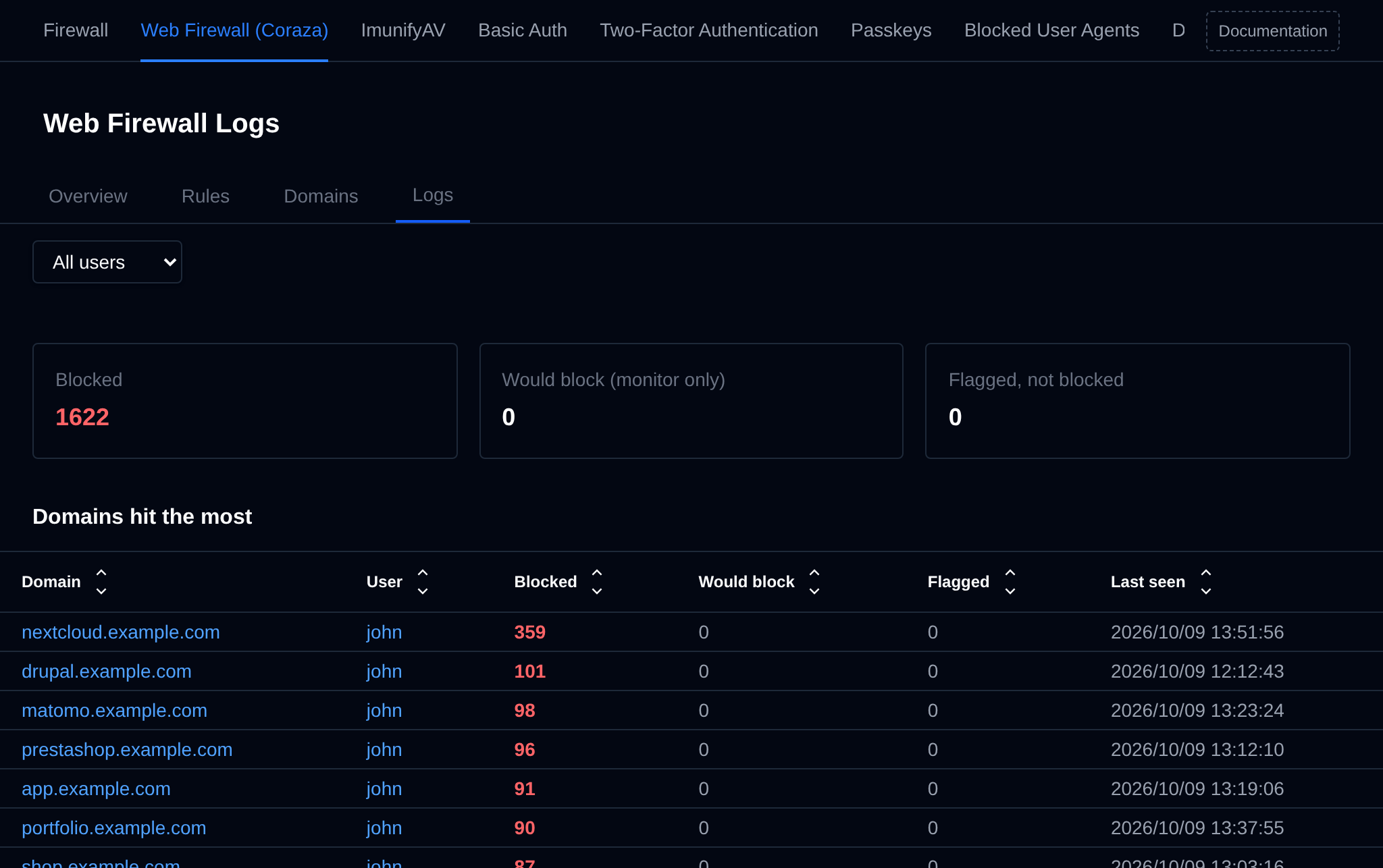Open the All users dropdown

point(107,262)
